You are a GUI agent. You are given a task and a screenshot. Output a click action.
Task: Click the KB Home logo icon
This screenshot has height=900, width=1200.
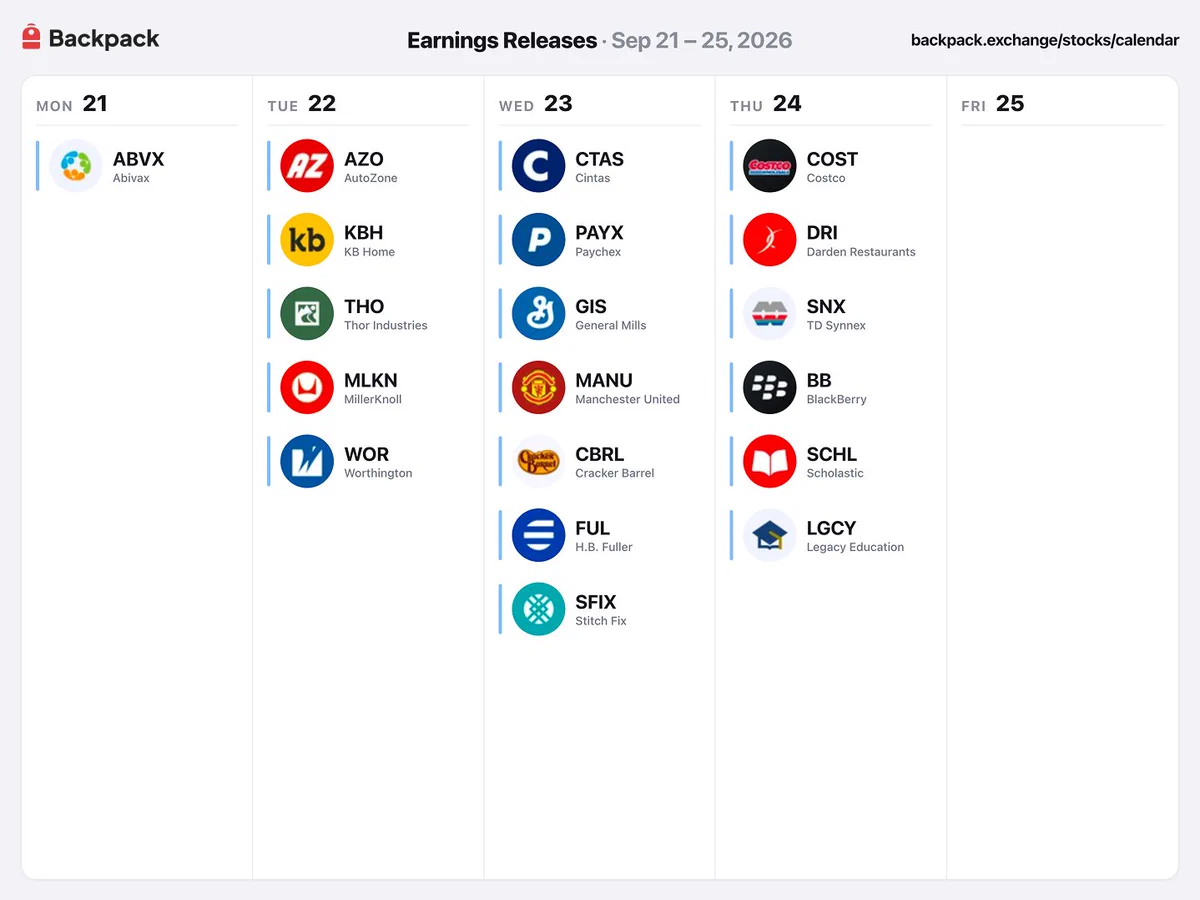pyautogui.click(x=307, y=240)
